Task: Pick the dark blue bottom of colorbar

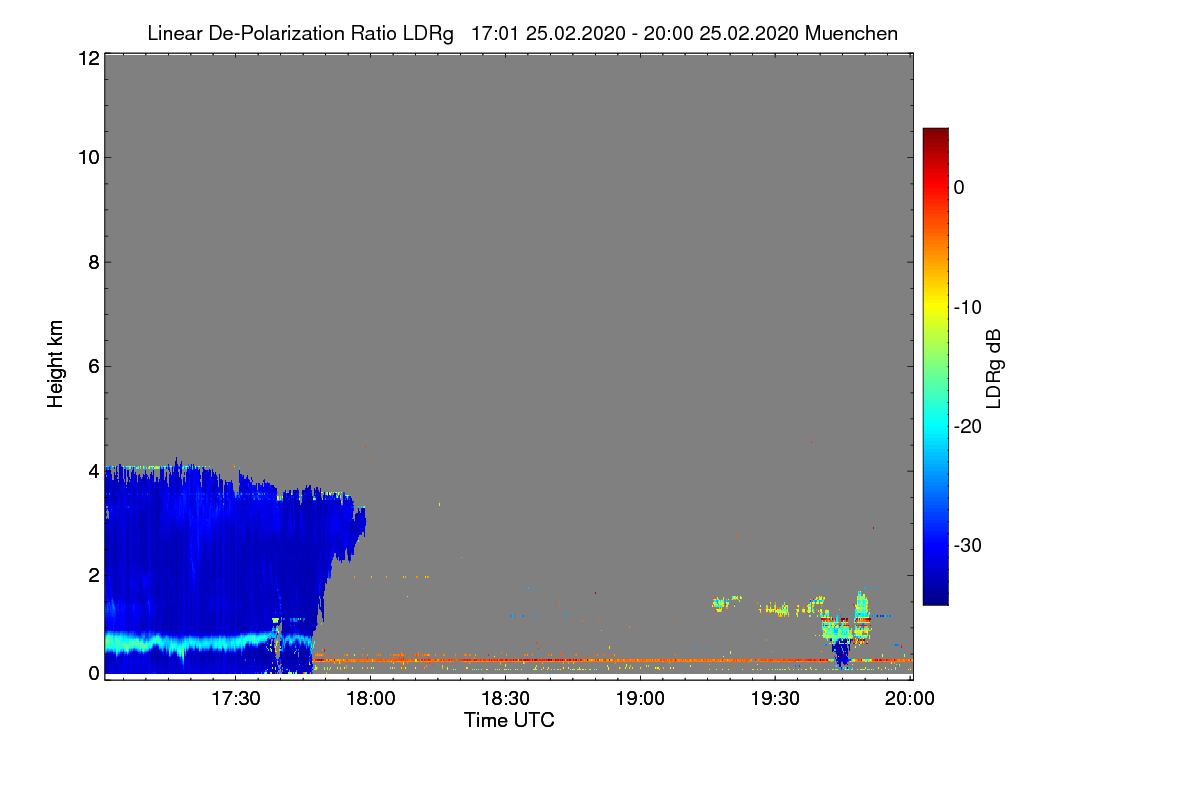Action: coord(935,596)
